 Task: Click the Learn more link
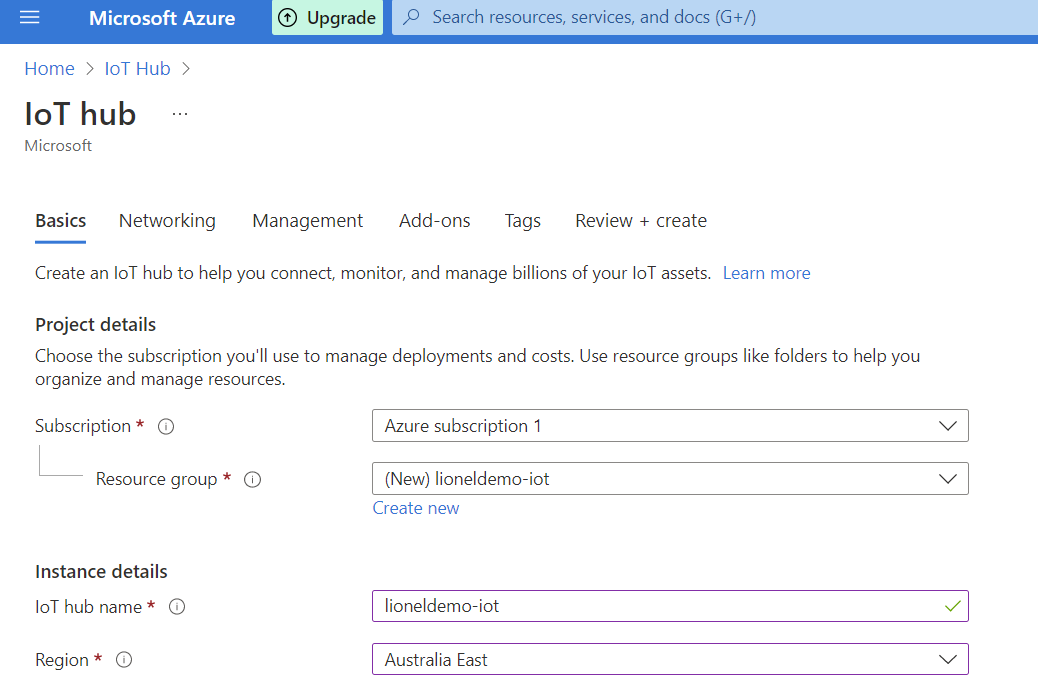[766, 272]
